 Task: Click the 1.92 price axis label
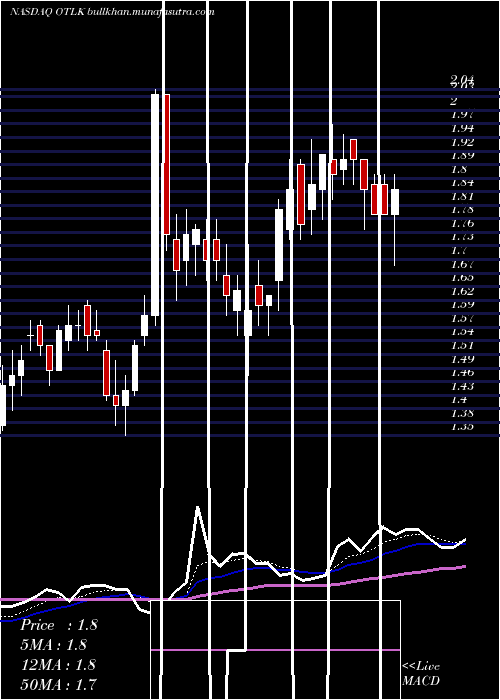tap(462, 142)
